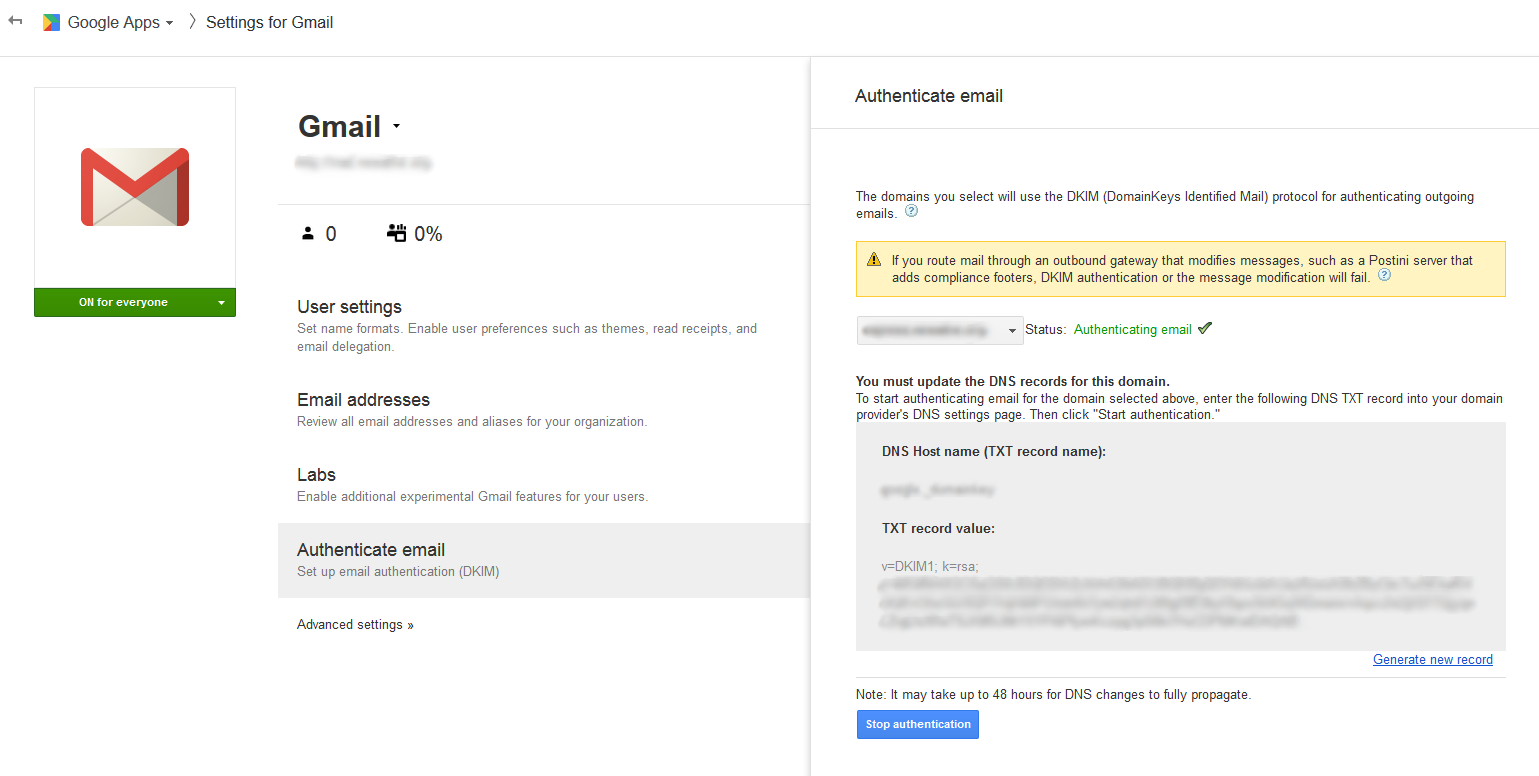This screenshot has width=1539, height=776.
Task: Click Generate new record link
Action: (1432, 660)
